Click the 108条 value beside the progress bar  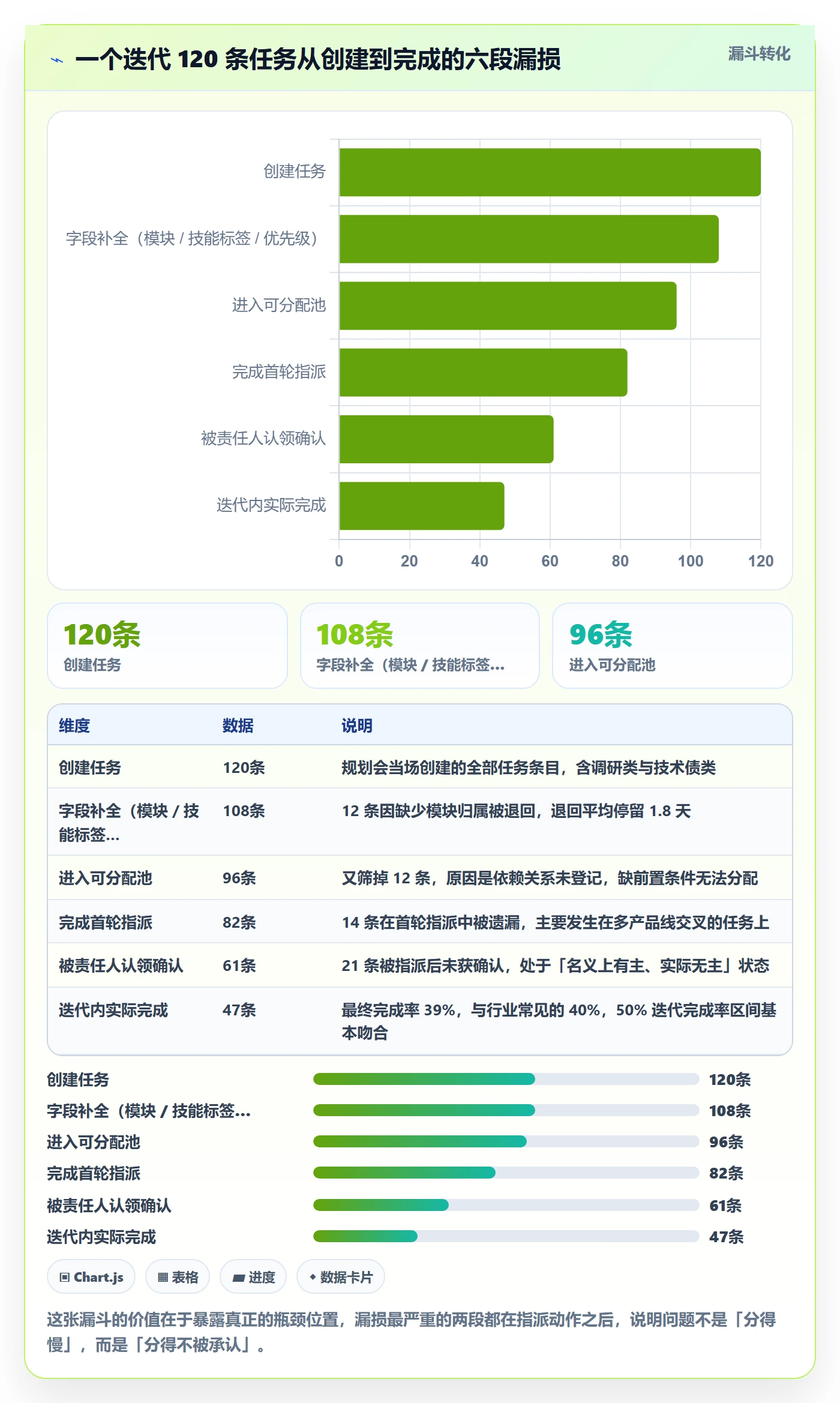click(730, 1111)
